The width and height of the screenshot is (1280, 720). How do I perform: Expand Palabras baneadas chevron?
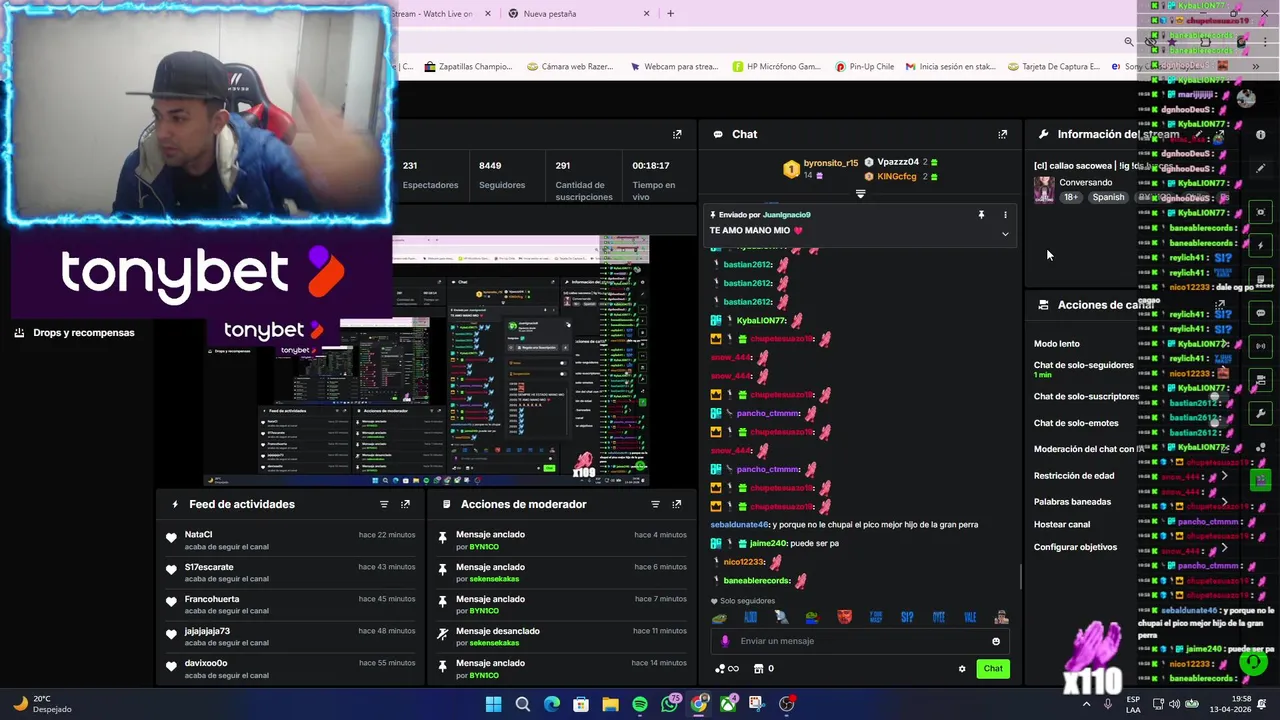(x=1224, y=502)
